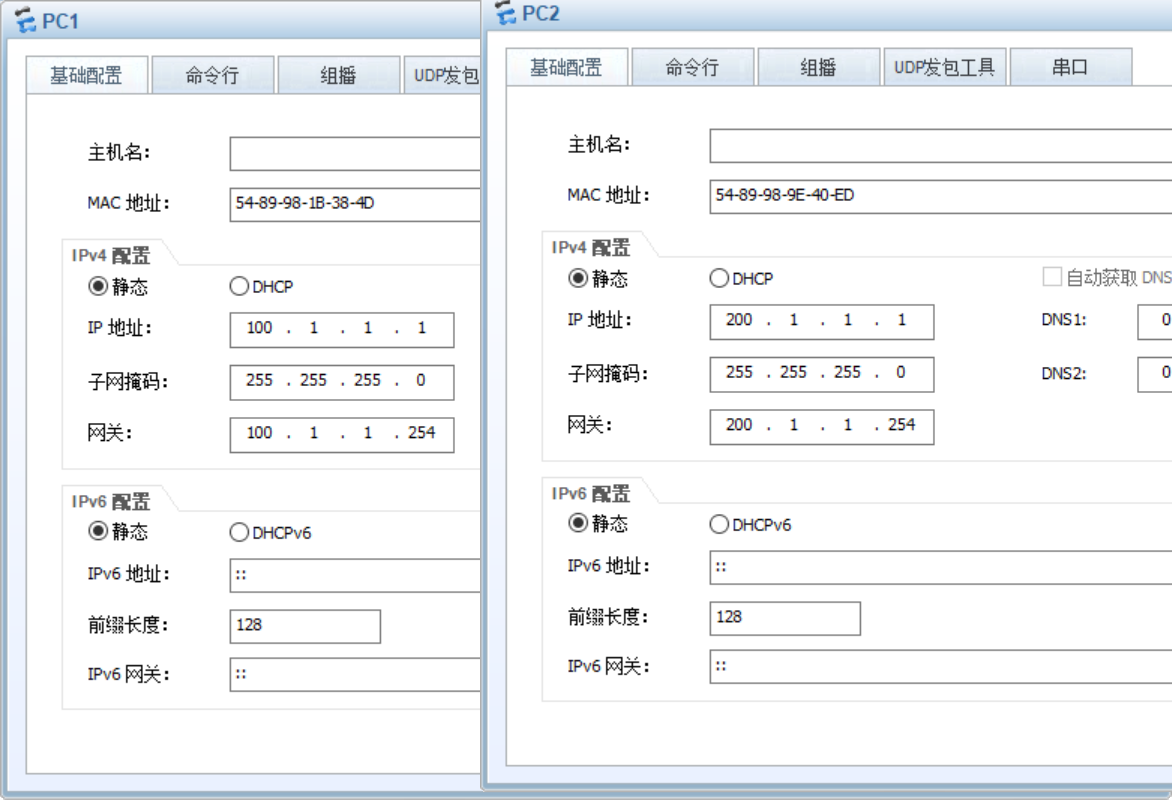Select static IPv6 radio in PC2
The image size is (1172, 800).
coord(578,524)
